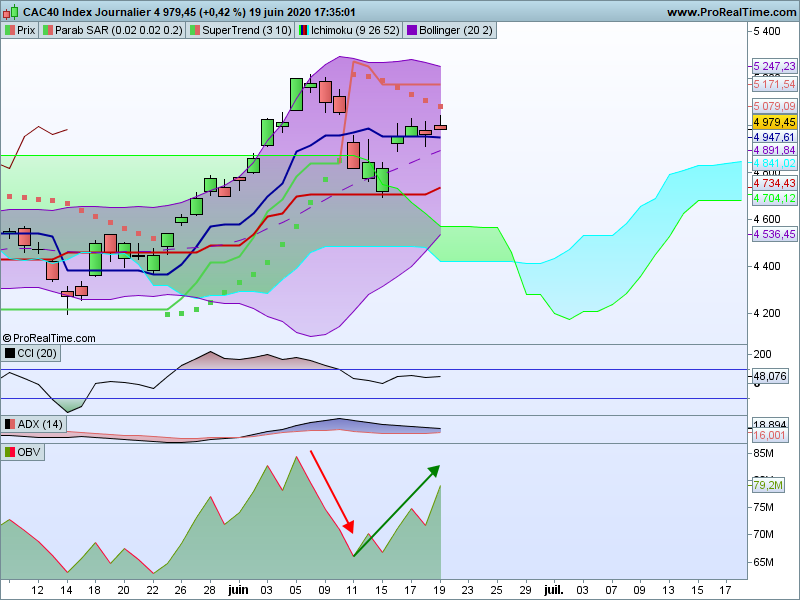800x600 pixels.
Task: Click date label 23 on time axis
Action: (x=467, y=590)
